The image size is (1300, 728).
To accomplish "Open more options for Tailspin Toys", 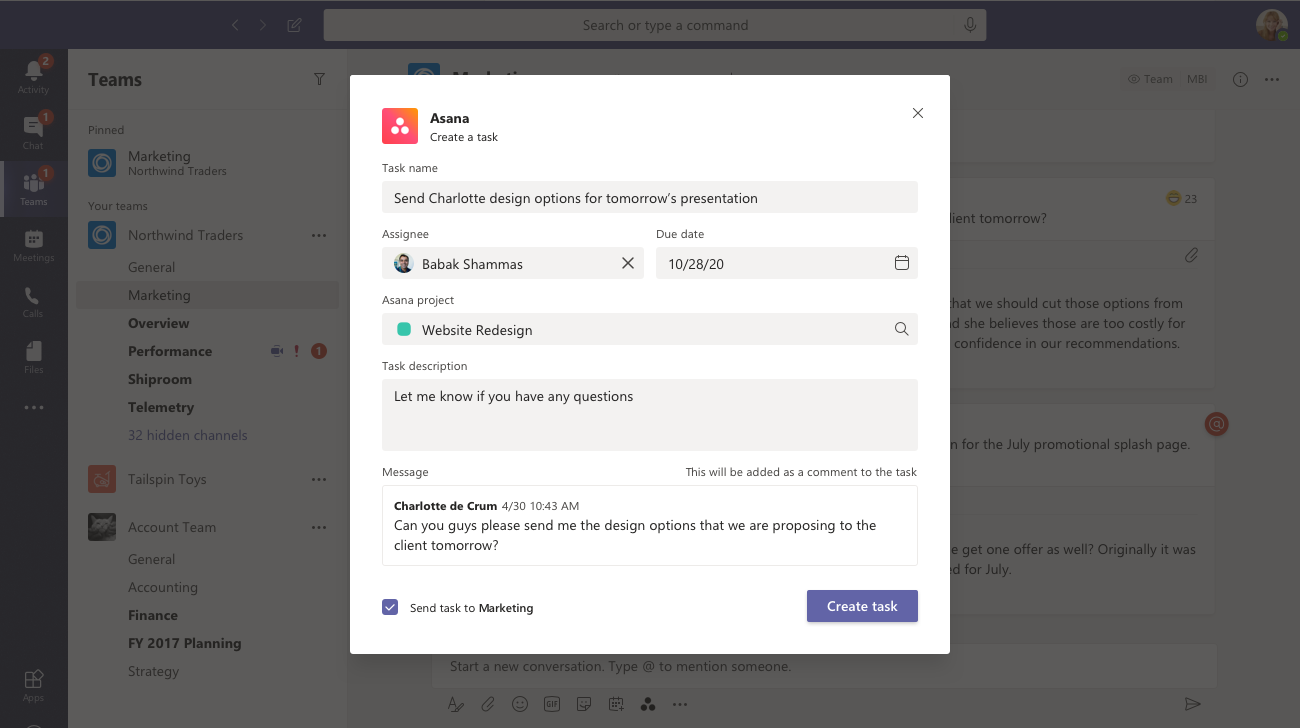I will [319, 479].
